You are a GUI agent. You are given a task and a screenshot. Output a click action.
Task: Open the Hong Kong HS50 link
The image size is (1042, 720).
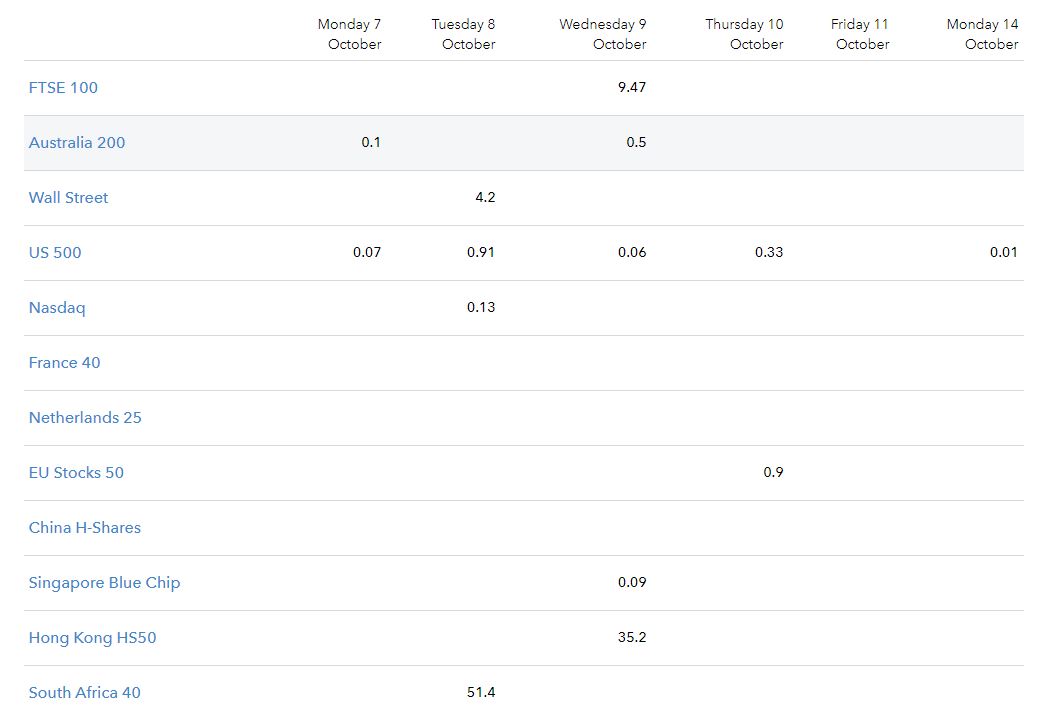(92, 638)
